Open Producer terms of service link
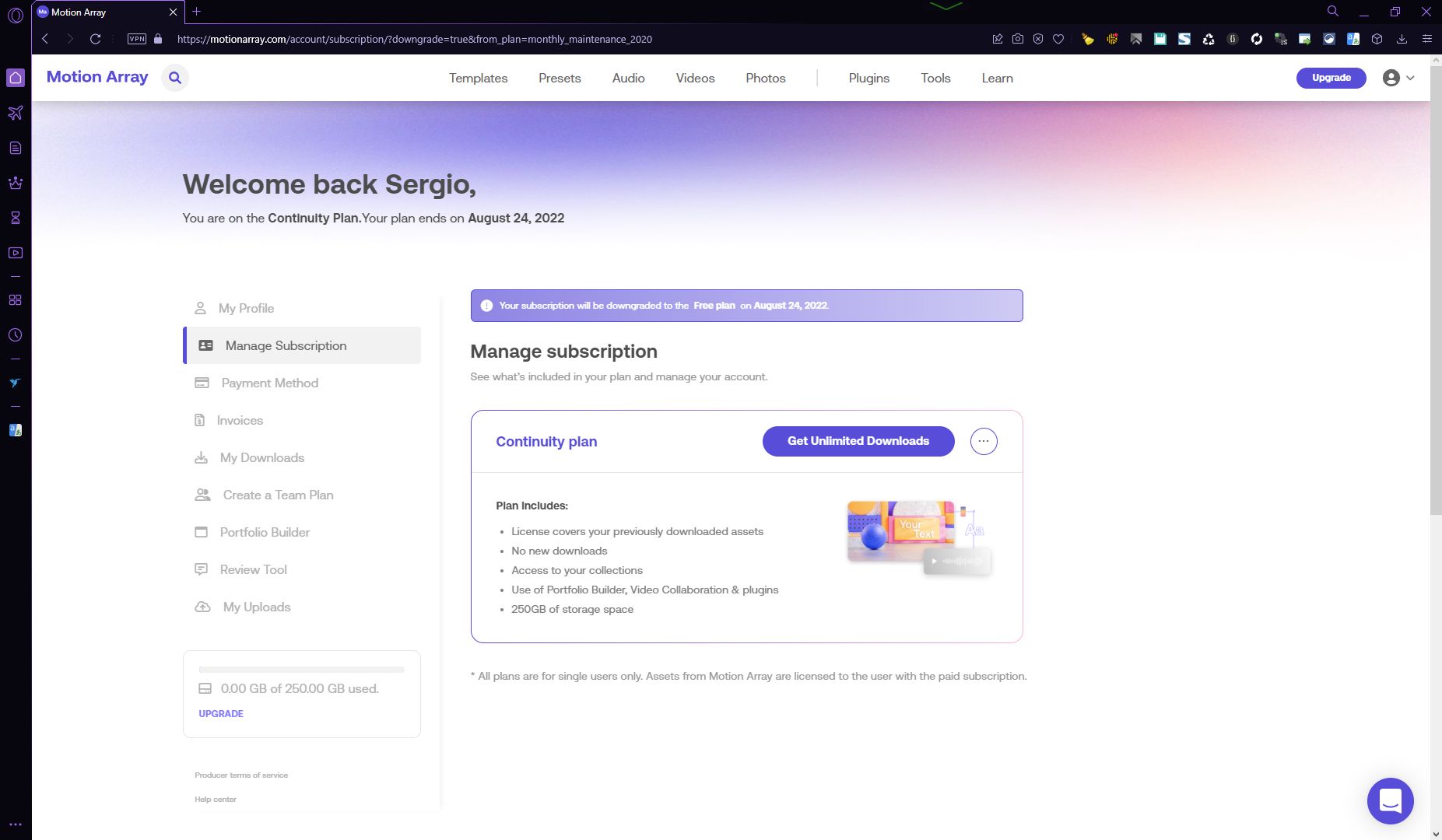1442x840 pixels. [x=241, y=775]
